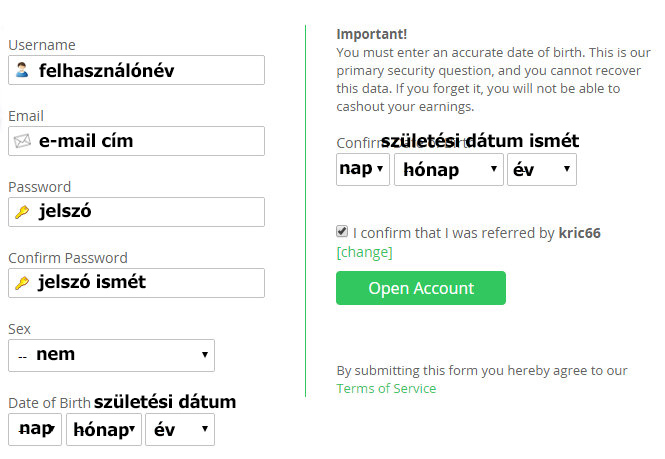
Task: Focus the Password input field
Action: click(x=148, y=212)
